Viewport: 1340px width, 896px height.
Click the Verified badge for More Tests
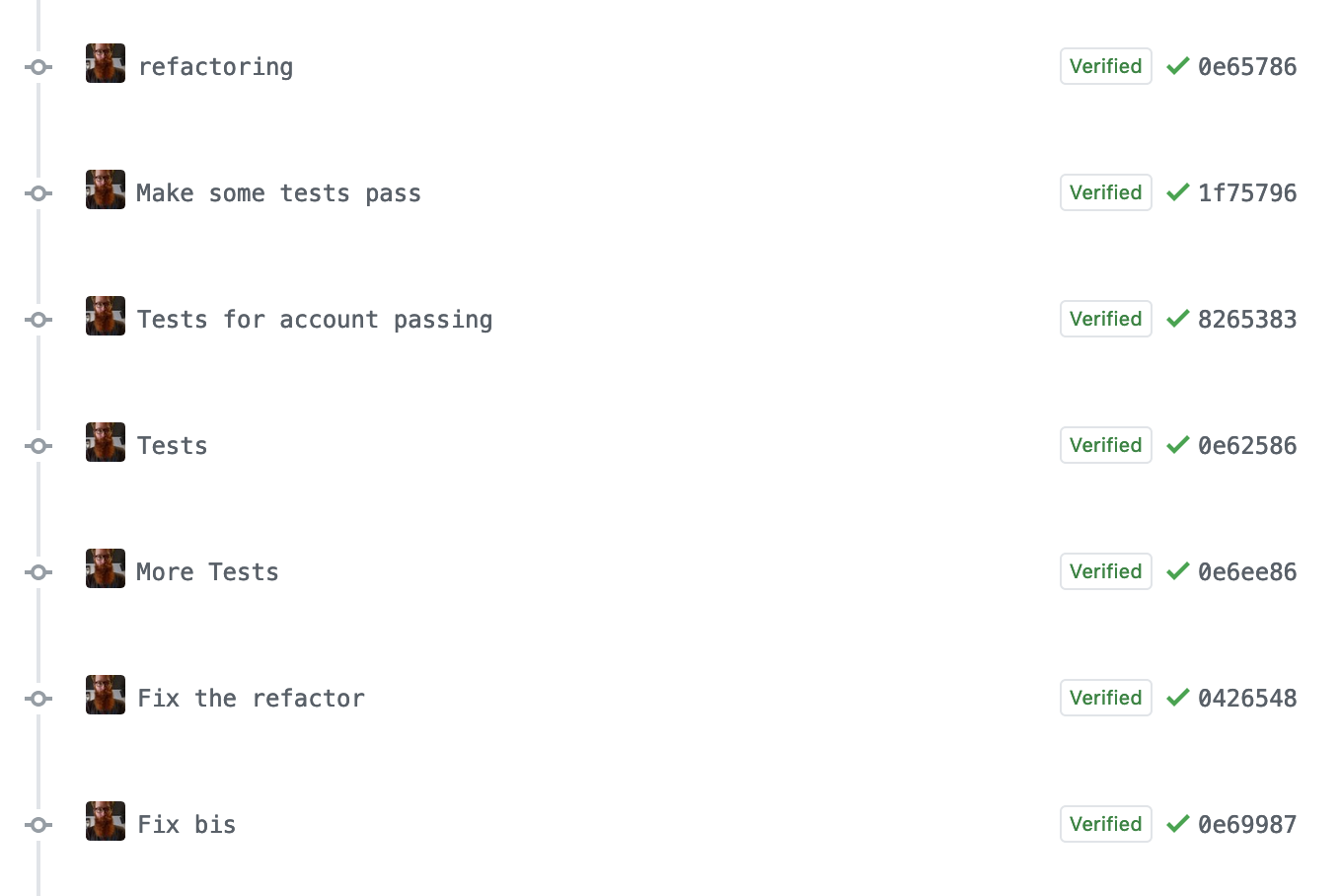pos(1106,571)
